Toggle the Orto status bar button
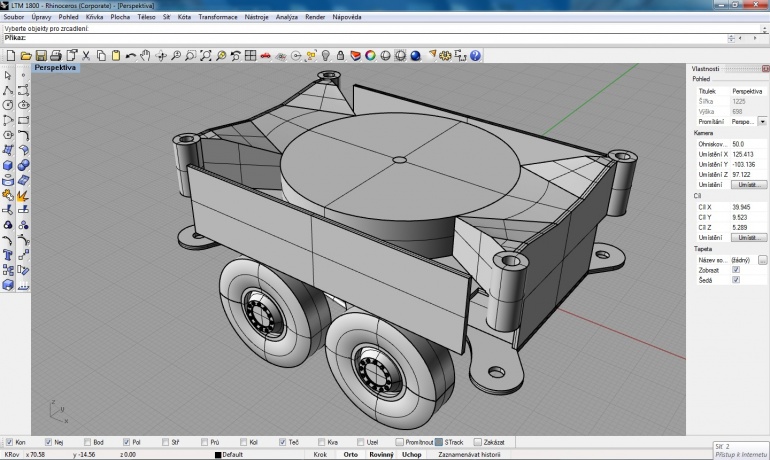The image size is (770, 460). (351, 455)
